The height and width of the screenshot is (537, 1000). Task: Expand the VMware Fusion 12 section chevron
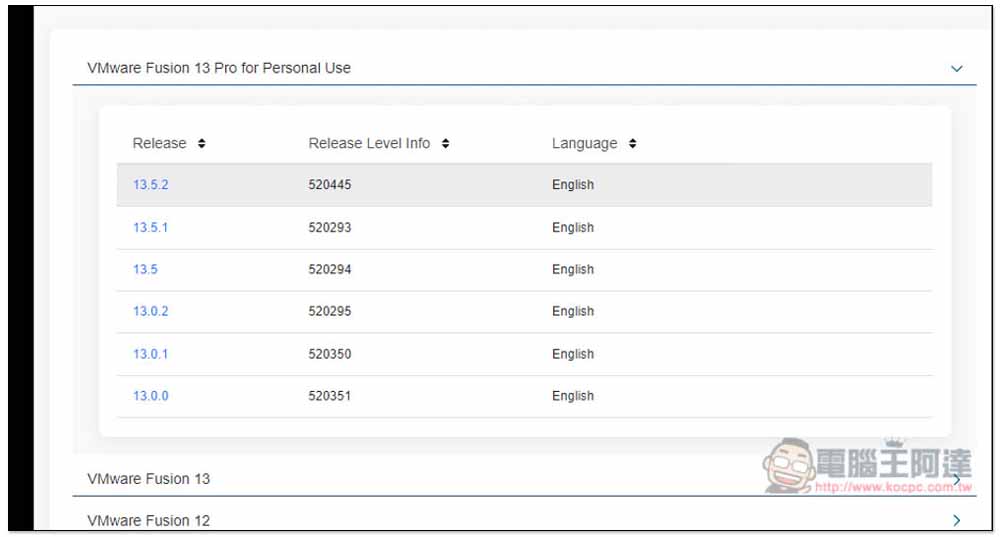pyautogui.click(x=956, y=520)
